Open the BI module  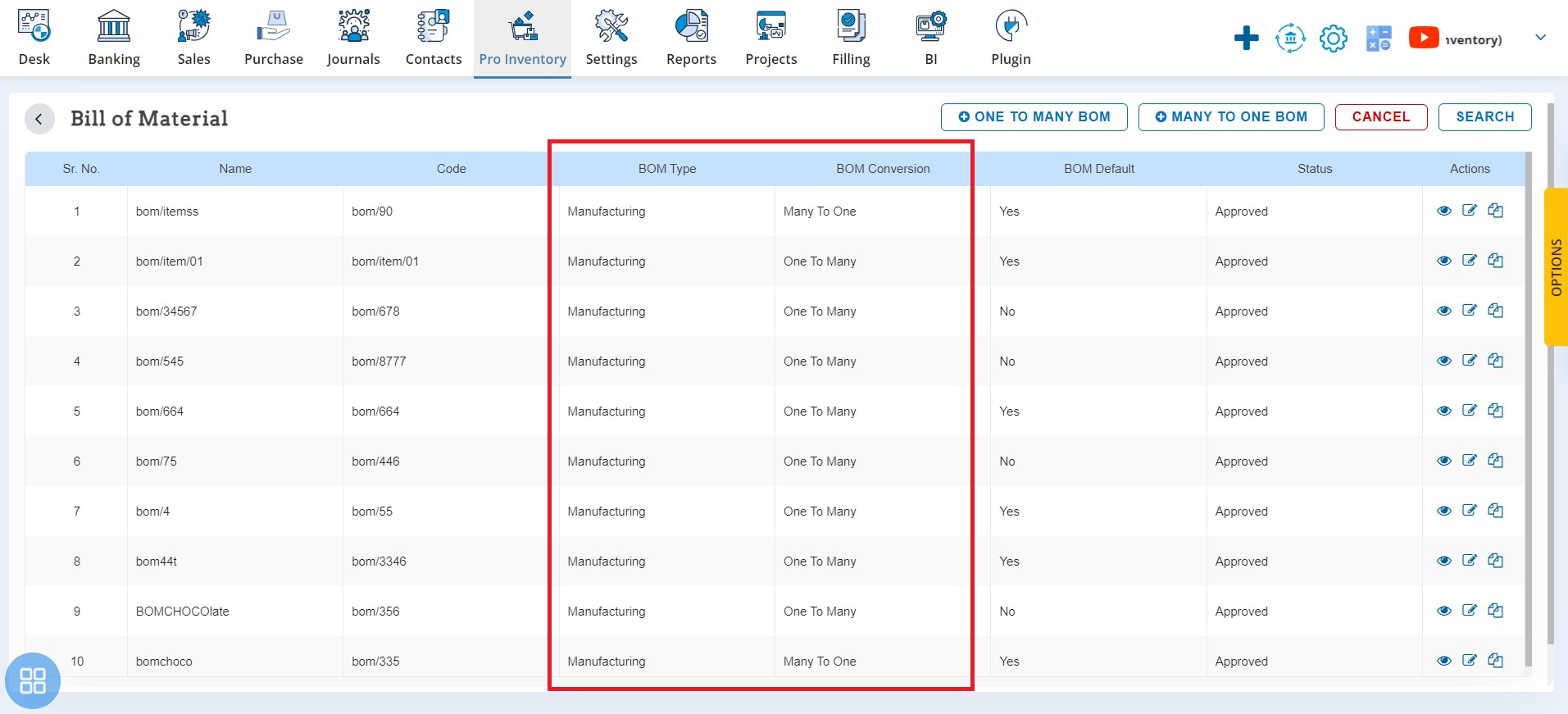pyautogui.click(x=931, y=39)
